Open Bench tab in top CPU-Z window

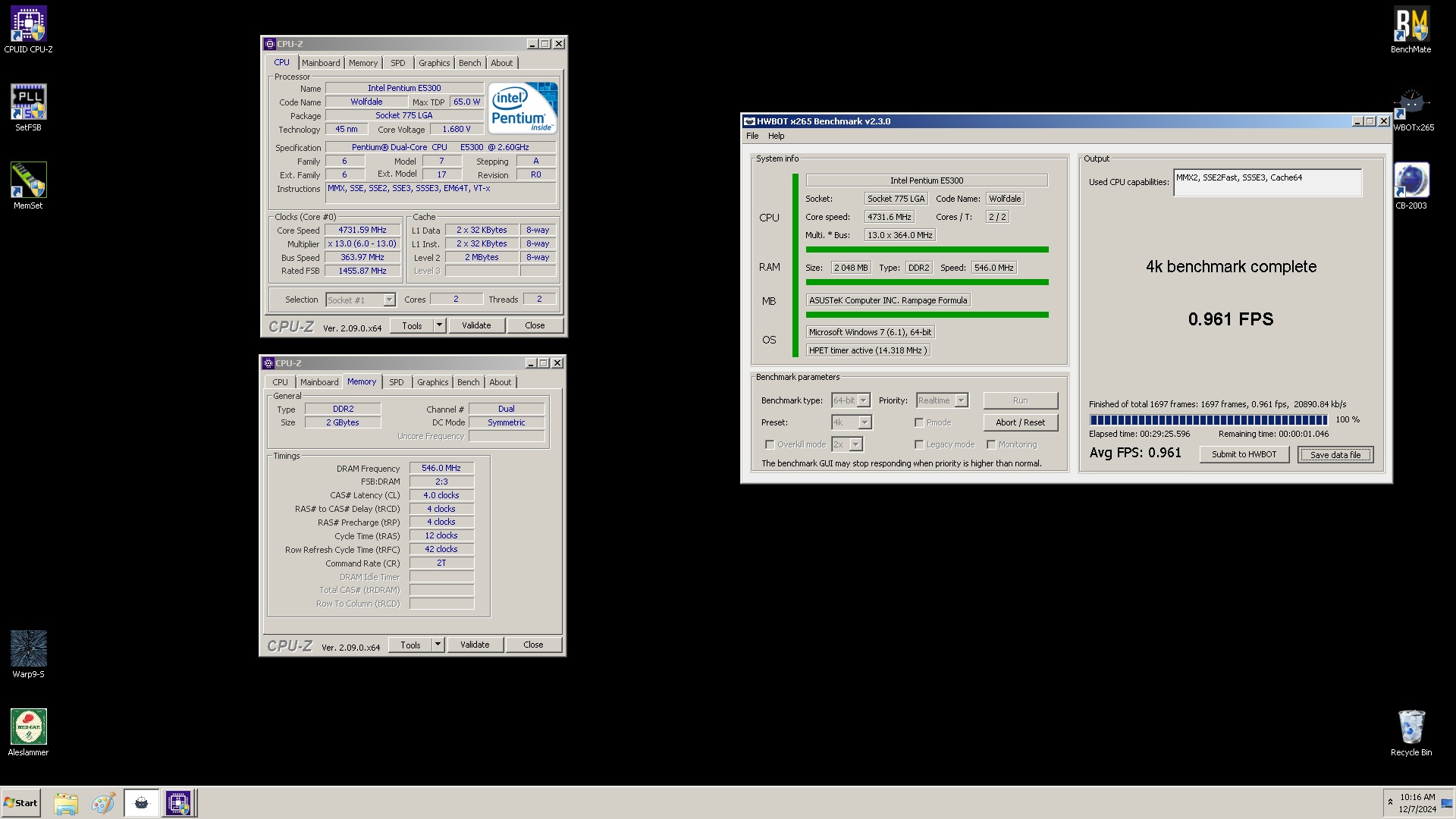(470, 63)
